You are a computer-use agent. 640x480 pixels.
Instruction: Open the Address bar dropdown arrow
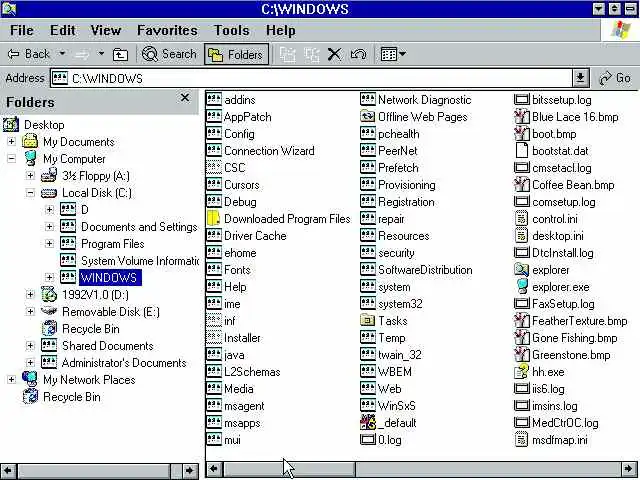point(580,78)
